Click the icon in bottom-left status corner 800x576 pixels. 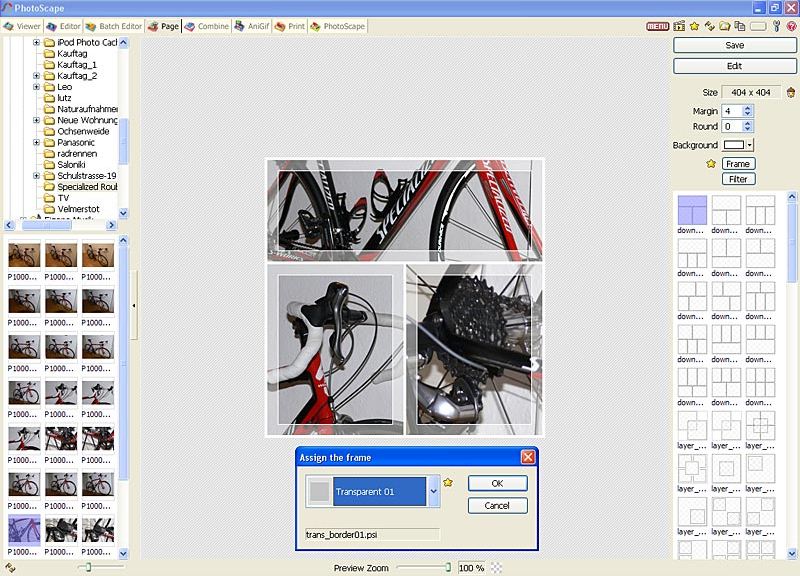pos(10,567)
